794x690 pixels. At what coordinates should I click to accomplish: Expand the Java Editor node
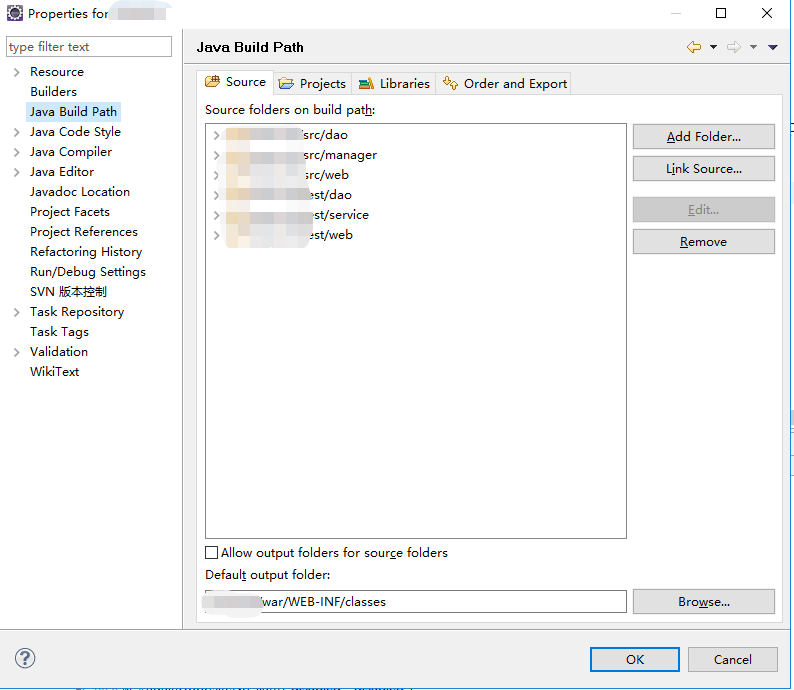coord(17,173)
